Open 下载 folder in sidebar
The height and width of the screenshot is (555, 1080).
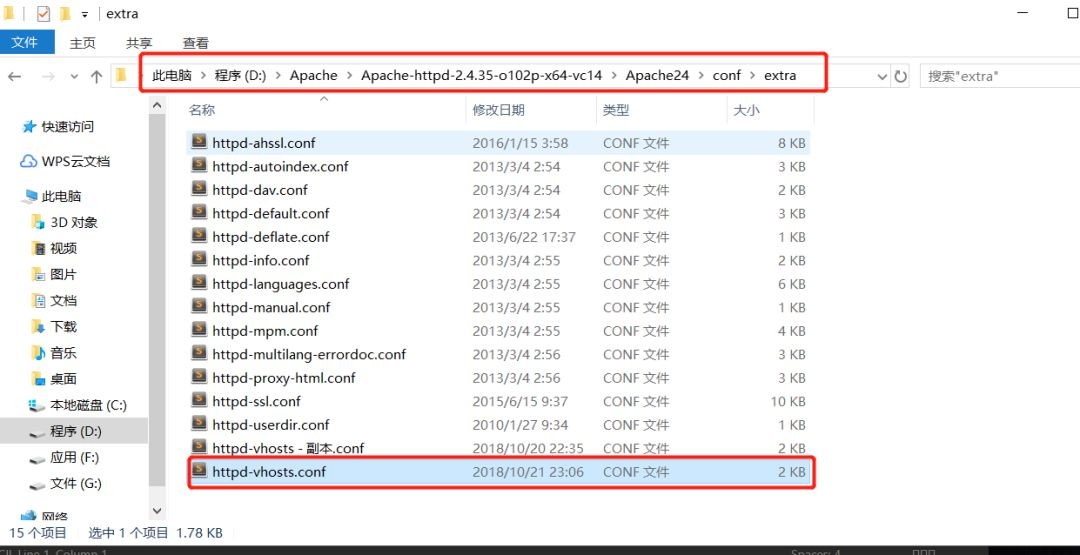(63, 327)
